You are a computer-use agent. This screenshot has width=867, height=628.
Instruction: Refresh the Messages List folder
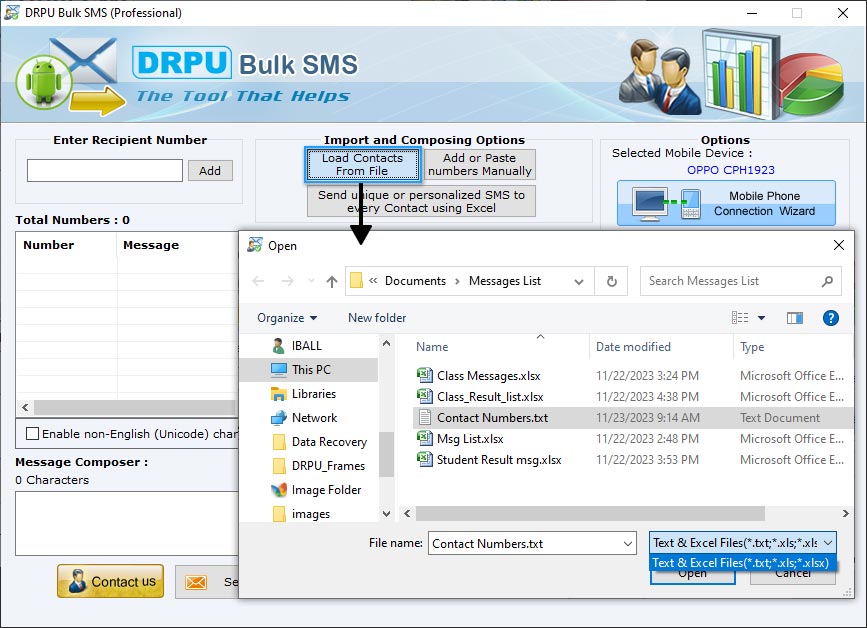coord(612,281)
